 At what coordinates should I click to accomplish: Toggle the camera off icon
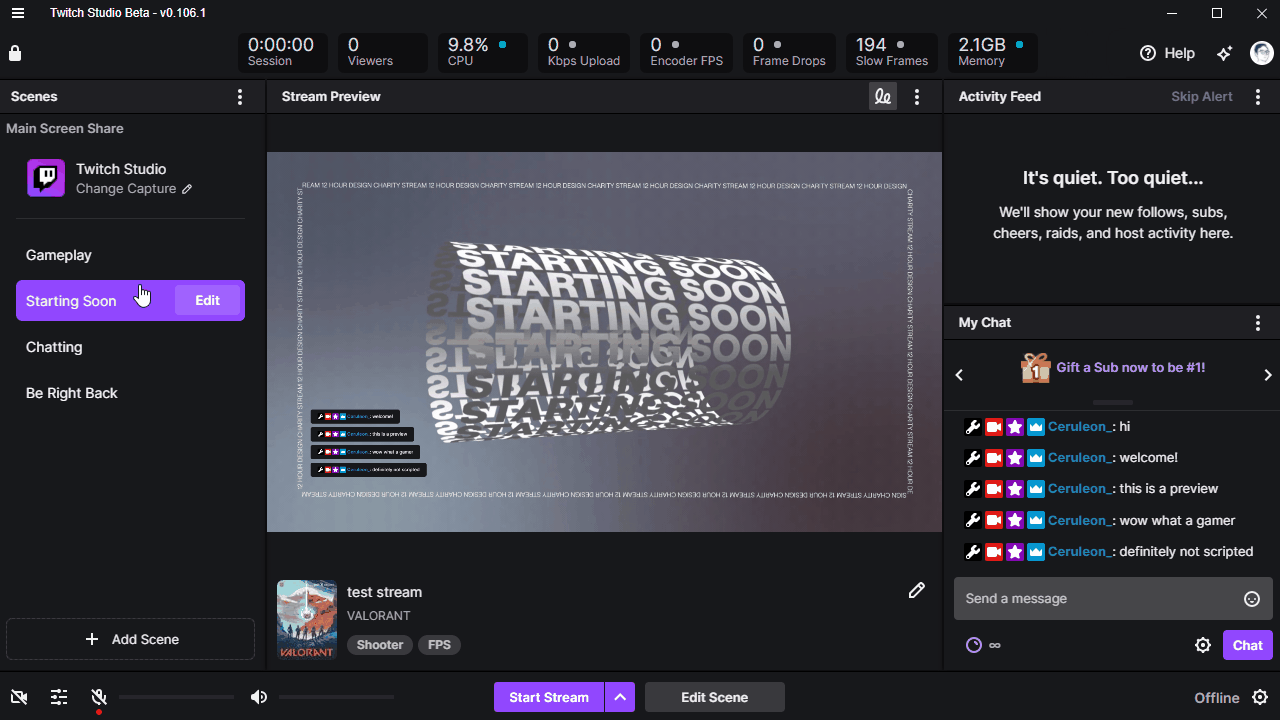click(18, 697)
